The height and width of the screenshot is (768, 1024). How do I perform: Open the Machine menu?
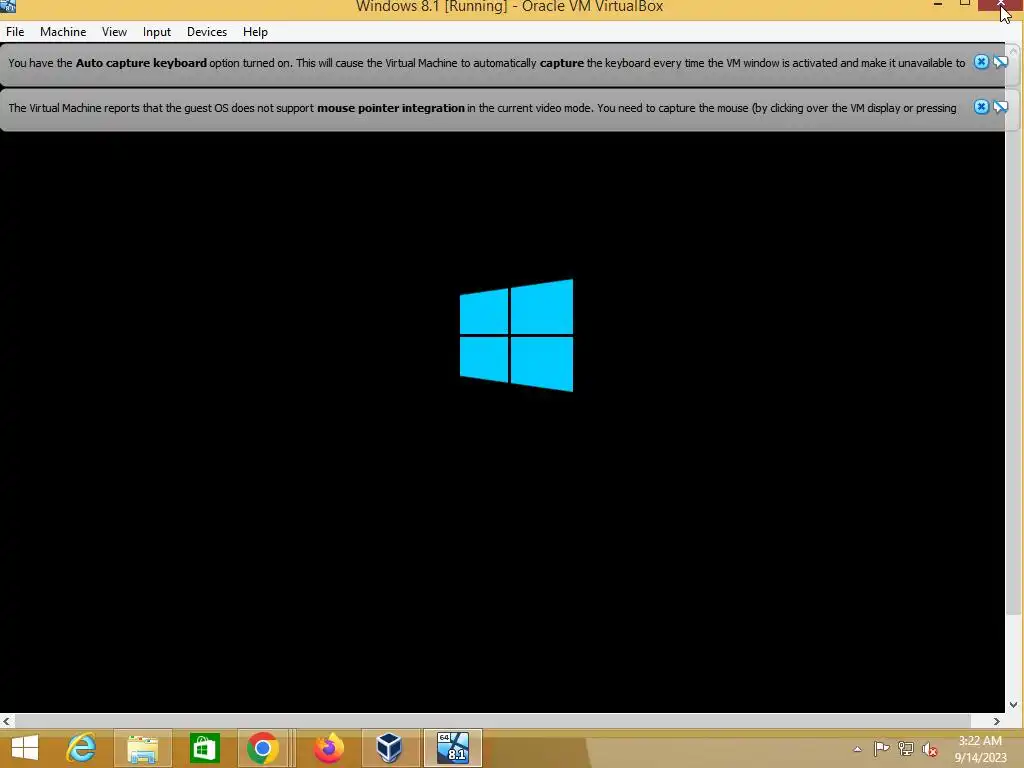point(63,31)
